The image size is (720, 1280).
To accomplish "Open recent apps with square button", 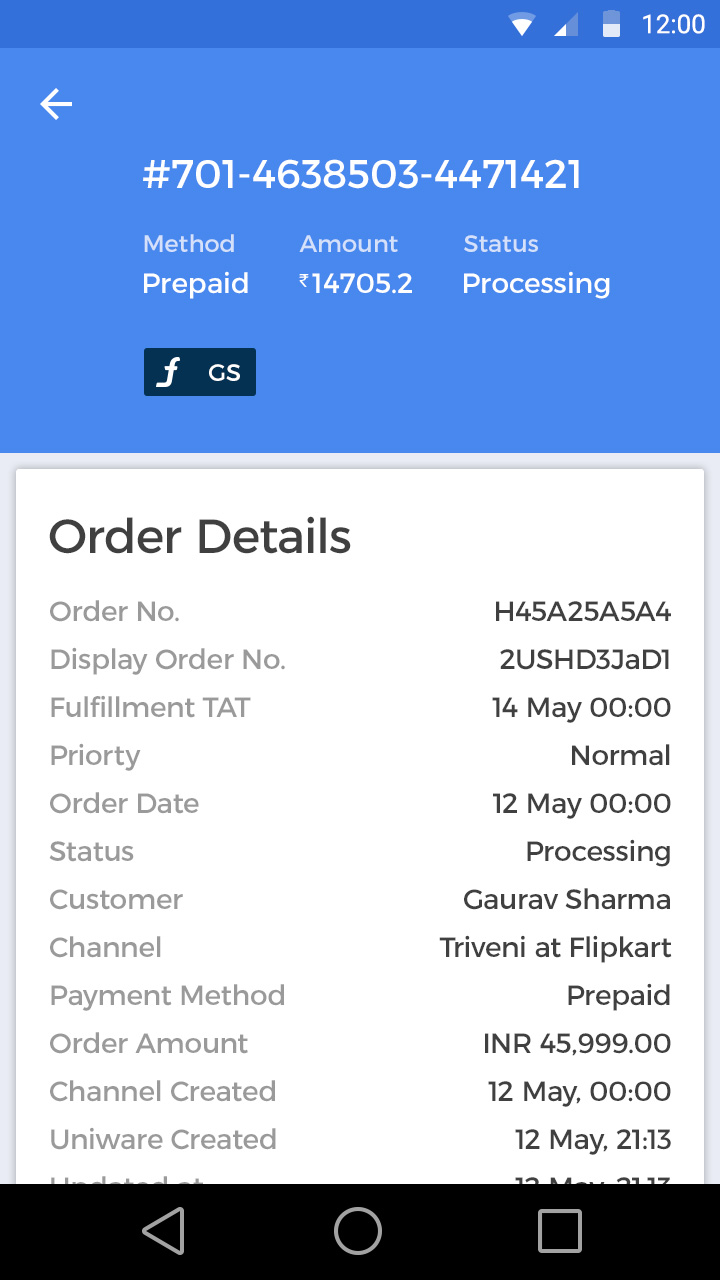I will pyautogui.click(x=559, y=1231).
